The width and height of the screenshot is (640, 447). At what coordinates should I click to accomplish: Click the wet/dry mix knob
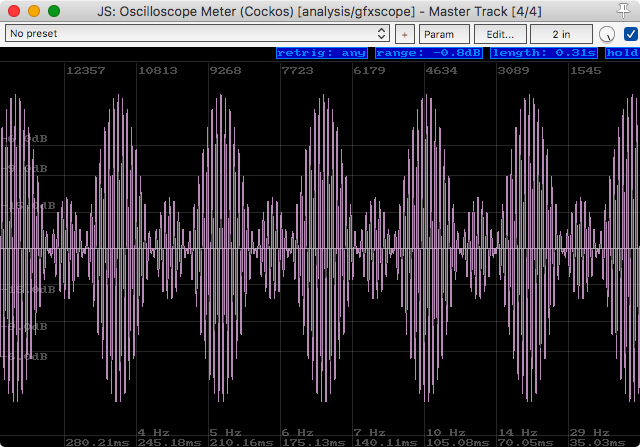607,34
